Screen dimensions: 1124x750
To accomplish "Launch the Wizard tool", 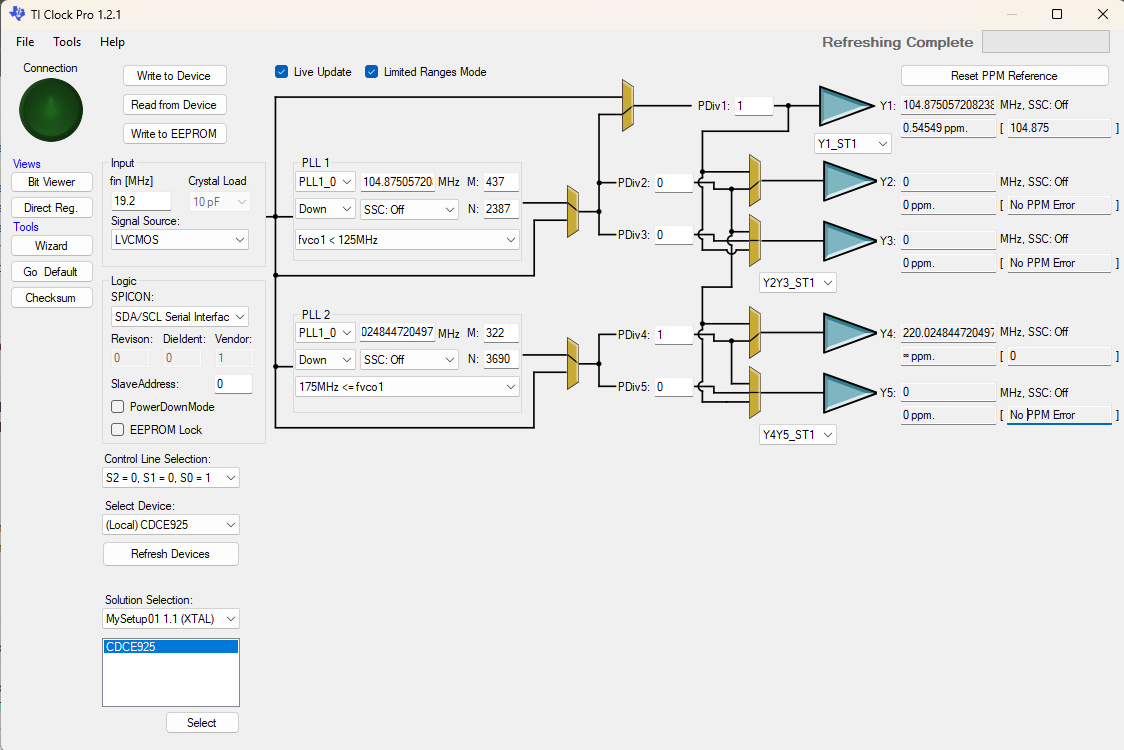I will (x=52, y=245).
